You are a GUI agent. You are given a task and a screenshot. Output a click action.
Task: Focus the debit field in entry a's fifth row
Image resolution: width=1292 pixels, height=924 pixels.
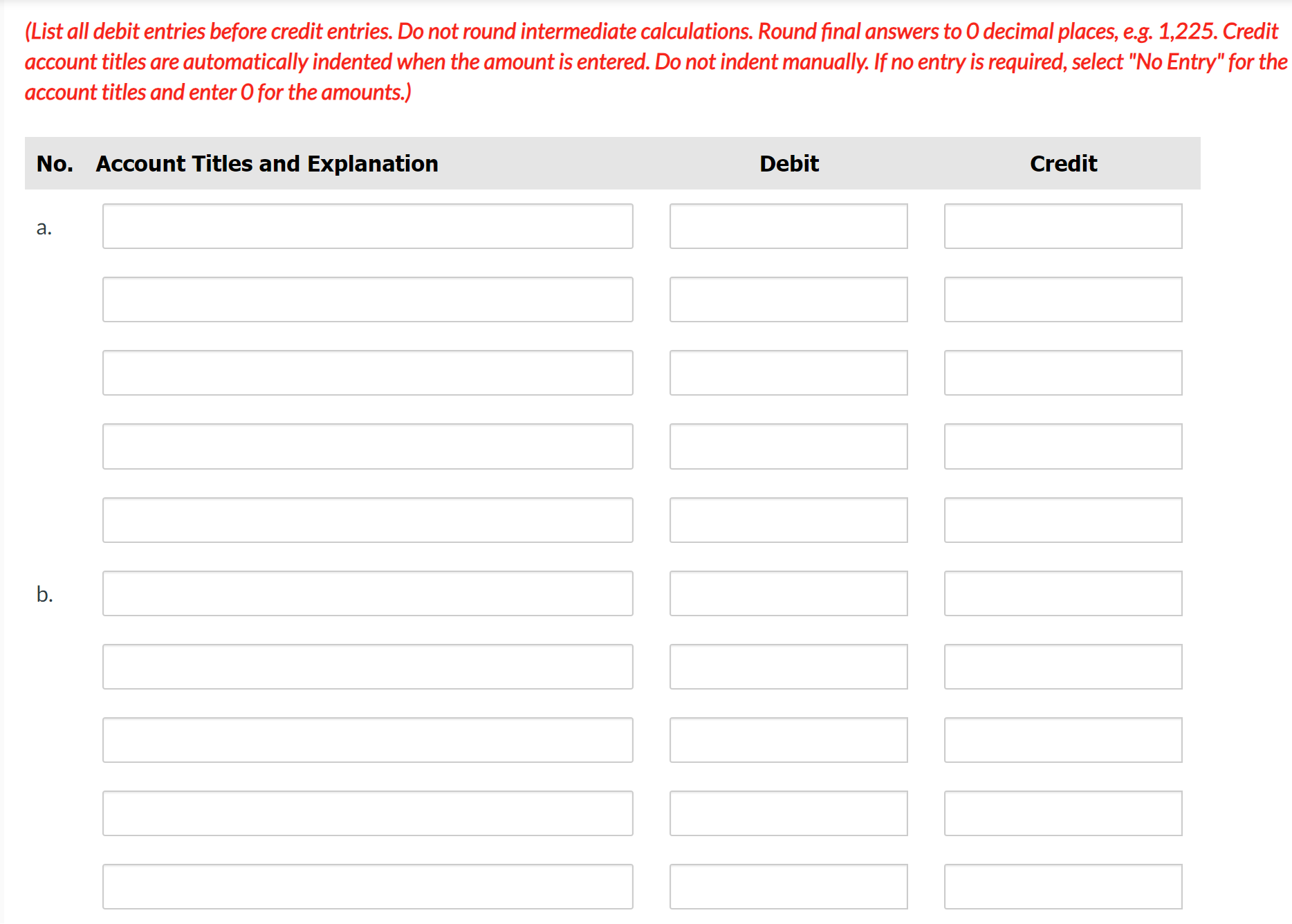coord(788,520)
